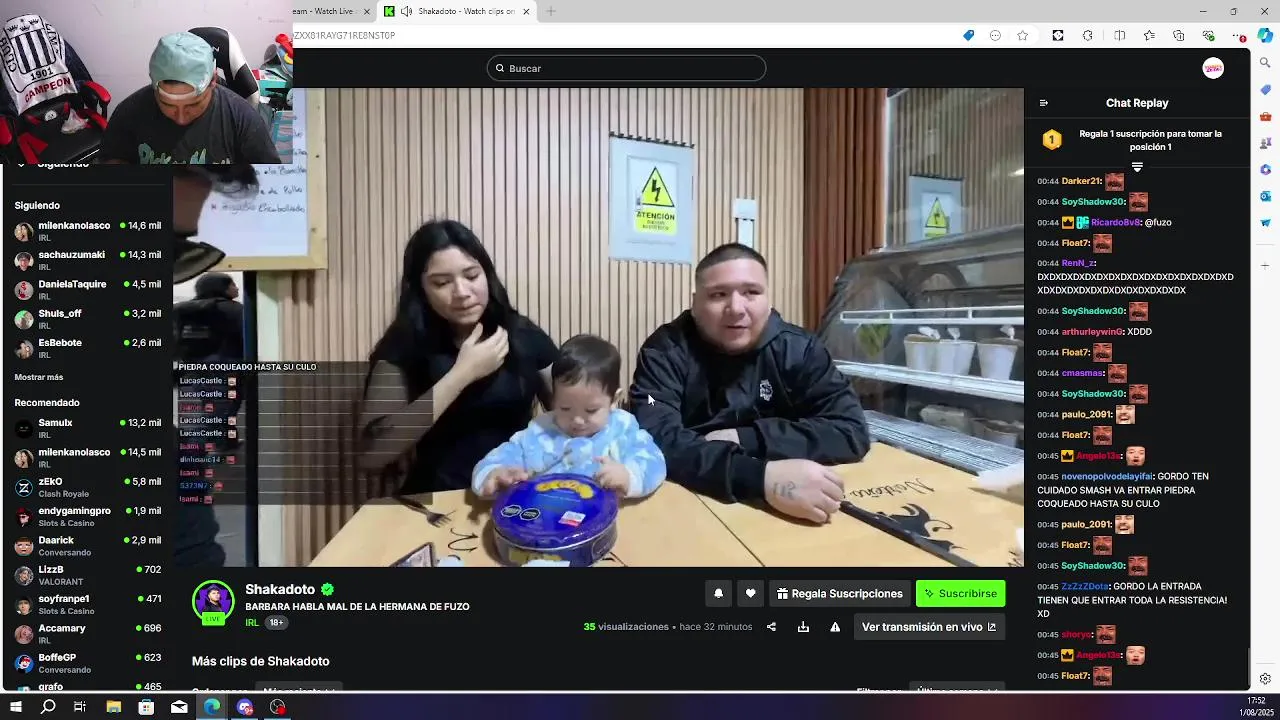Open BoffeGP recommended channel
The image size is (1280, 720).
[87, 662]
